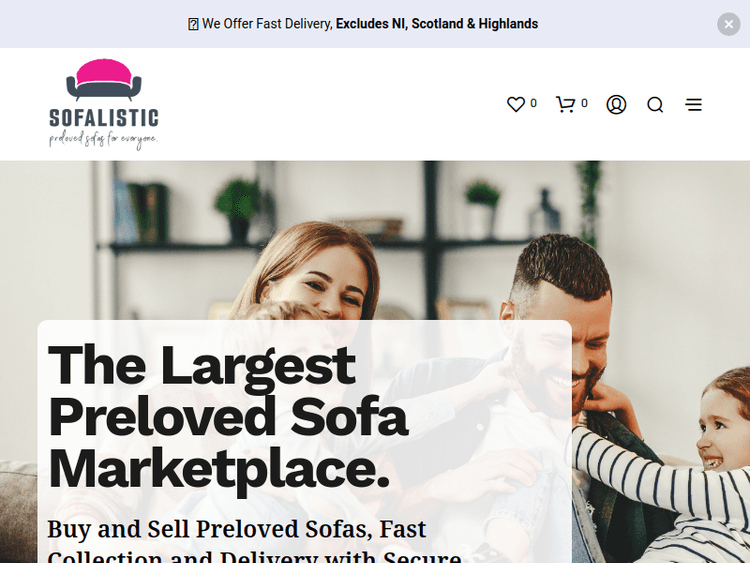
Task: Click the 'preloved sofas for everyone' tagline
Action: 103,140
